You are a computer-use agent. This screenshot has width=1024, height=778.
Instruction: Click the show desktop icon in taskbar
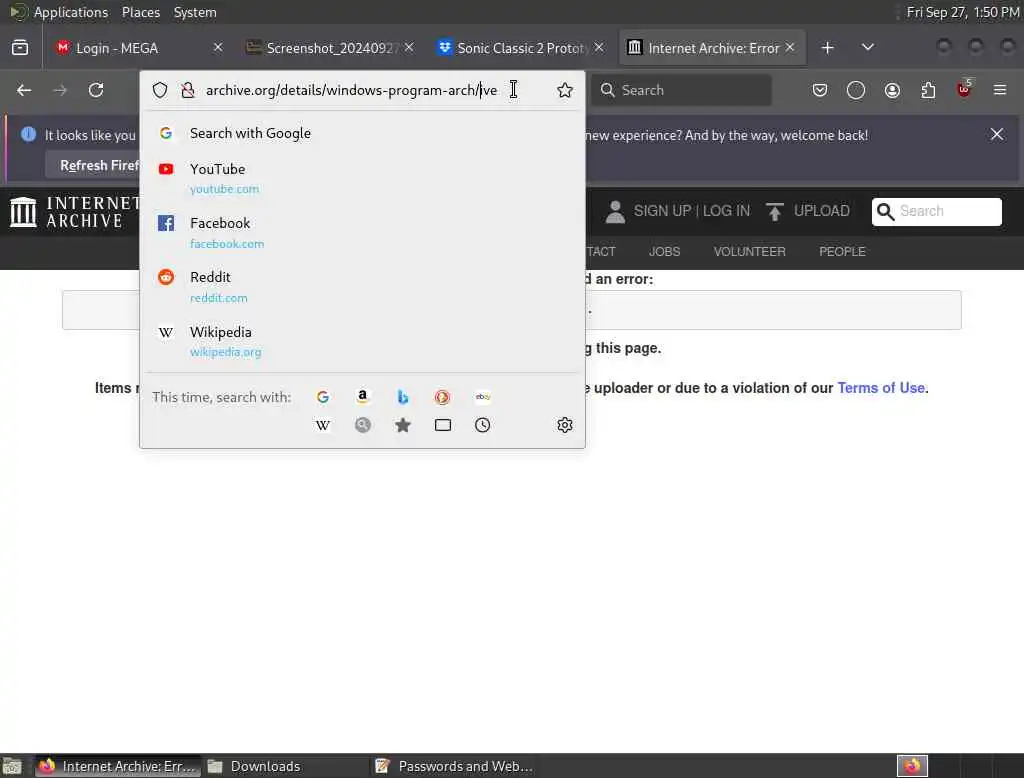pyautogui.click(x=12, y=766)
